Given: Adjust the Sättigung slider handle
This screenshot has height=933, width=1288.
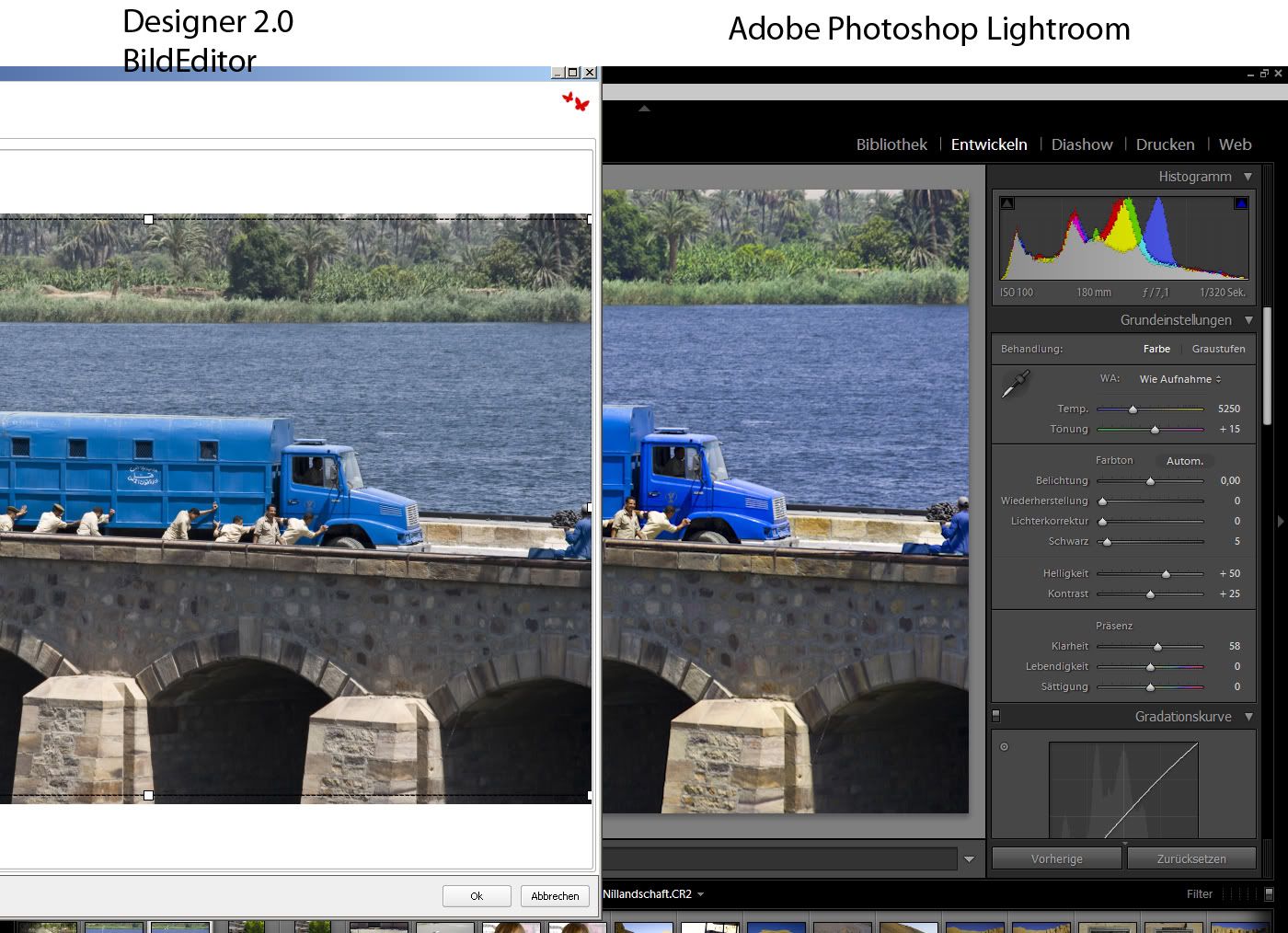Looking at the screenshot, I should click(1150, 687).
